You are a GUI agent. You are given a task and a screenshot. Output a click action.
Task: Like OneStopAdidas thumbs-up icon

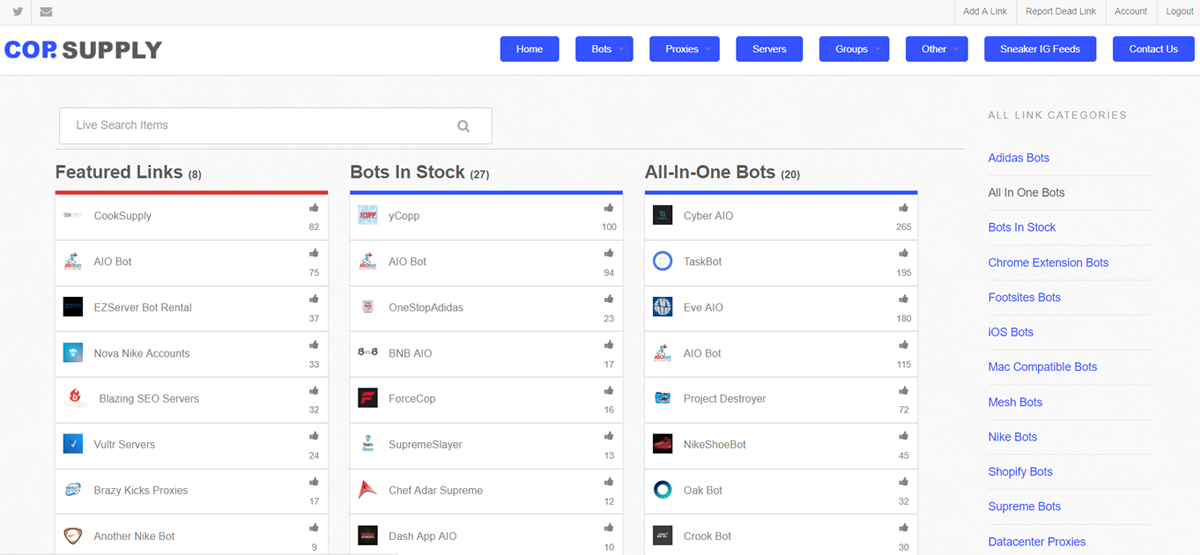[x=609, y=299]
